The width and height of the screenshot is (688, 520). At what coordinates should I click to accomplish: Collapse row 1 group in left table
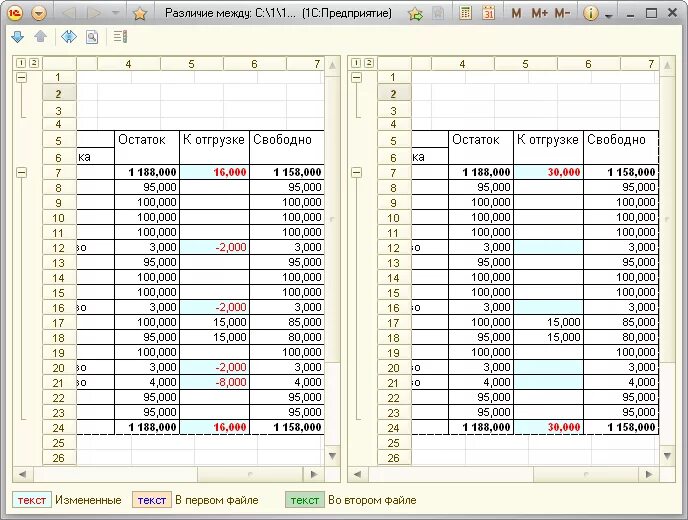pyautogui.click(x=21, y=78)
